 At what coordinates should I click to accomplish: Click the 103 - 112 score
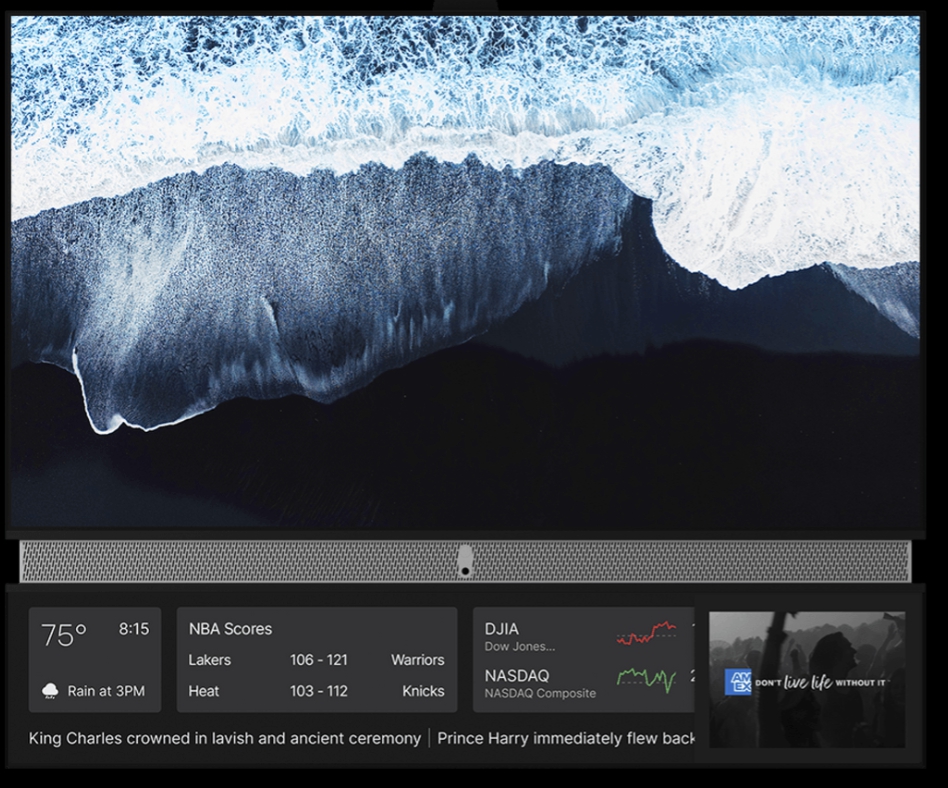(319, 691)
